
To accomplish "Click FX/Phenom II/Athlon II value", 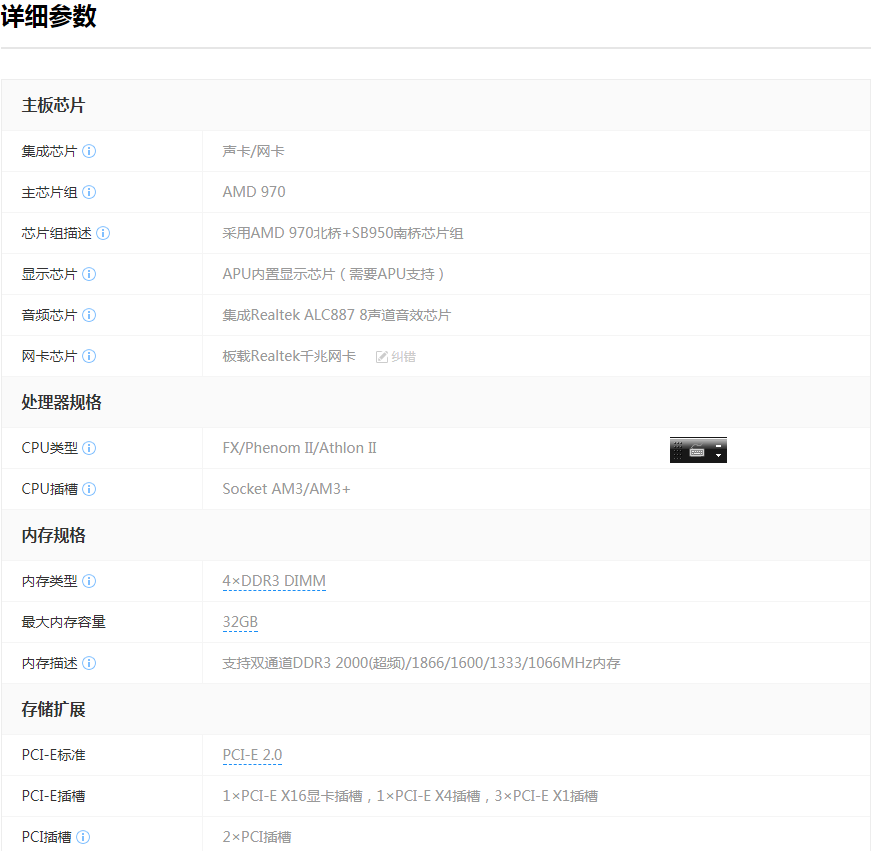I will (299, 448).
